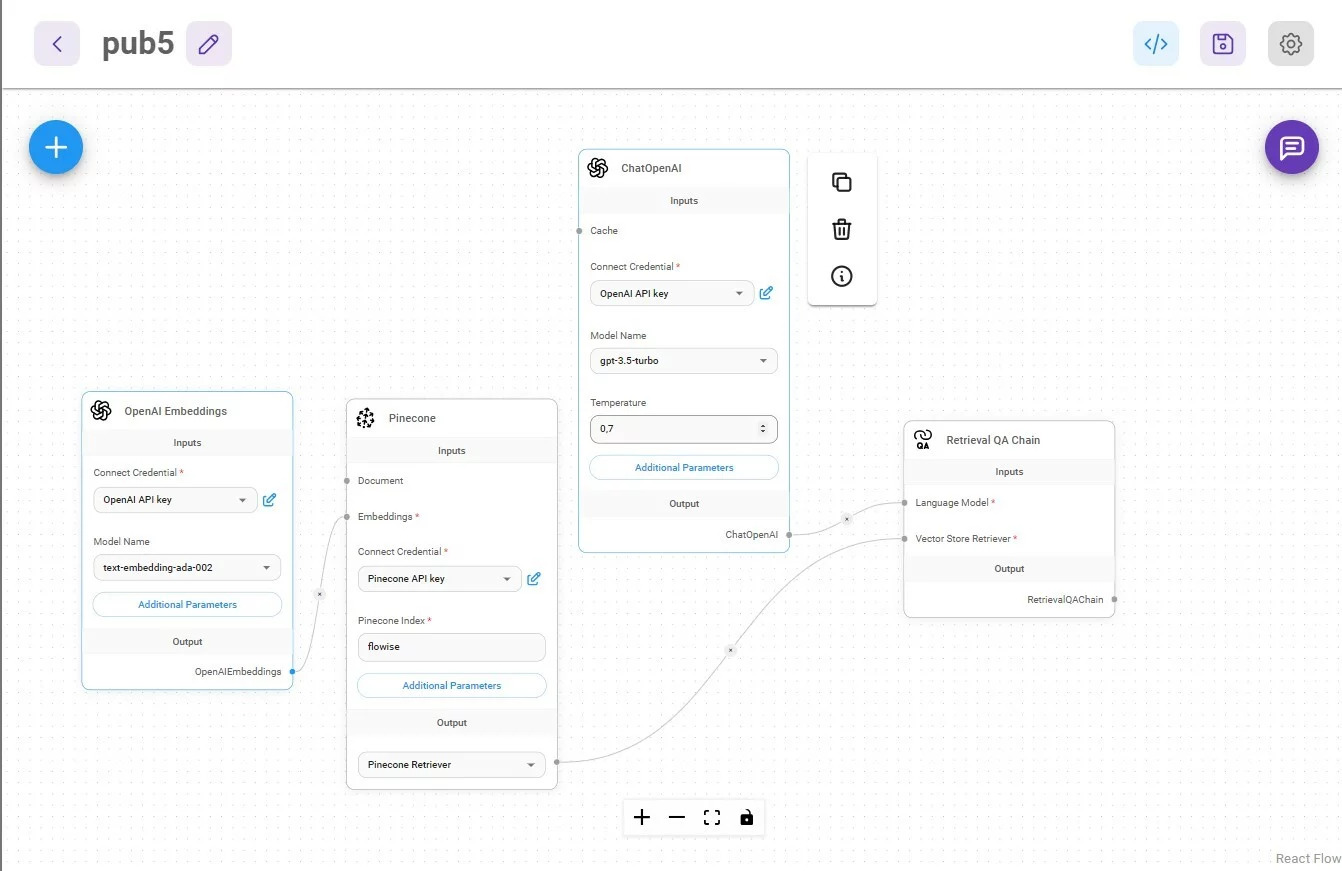1342x871 pixels.
Task: Toggle canvas interactivity lock
Action: tap(747, 818)
